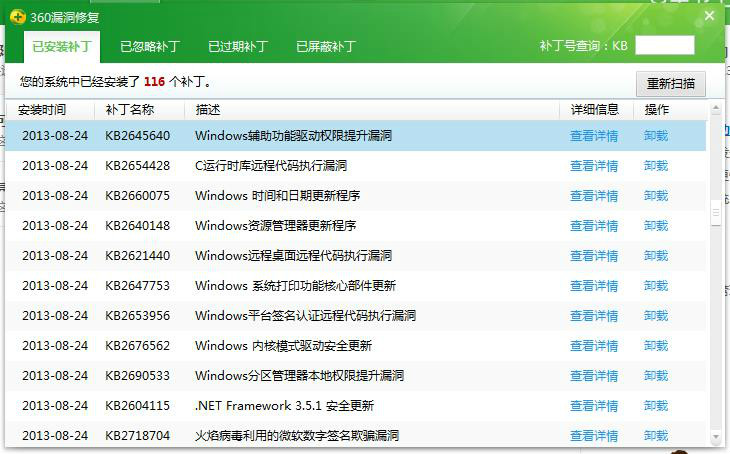Click the 描述 column header
Image resolution: width=730 pixels, height=454 pixels.
[208, 110]
